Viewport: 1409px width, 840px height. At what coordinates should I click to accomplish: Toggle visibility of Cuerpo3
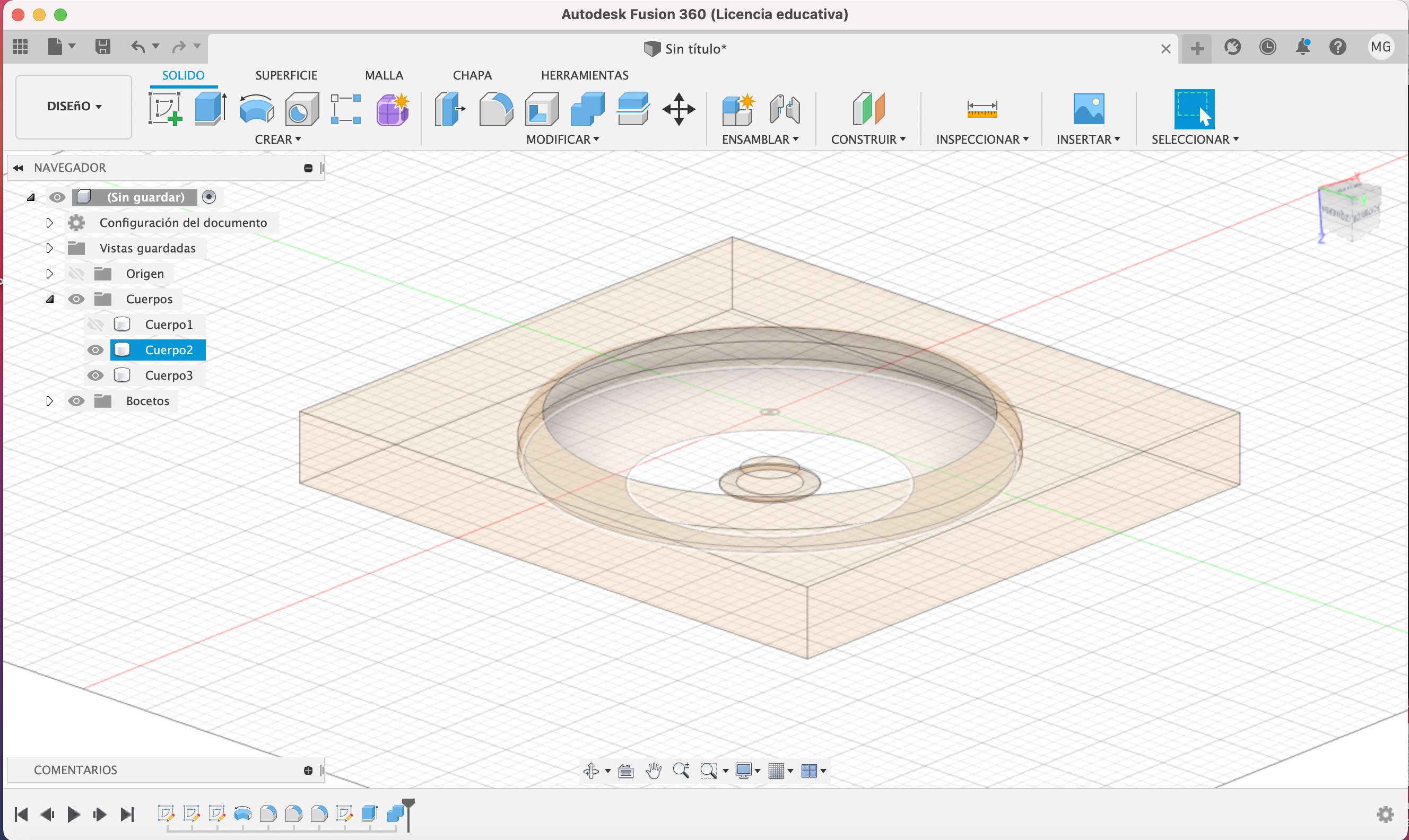(x=95, y=375)
